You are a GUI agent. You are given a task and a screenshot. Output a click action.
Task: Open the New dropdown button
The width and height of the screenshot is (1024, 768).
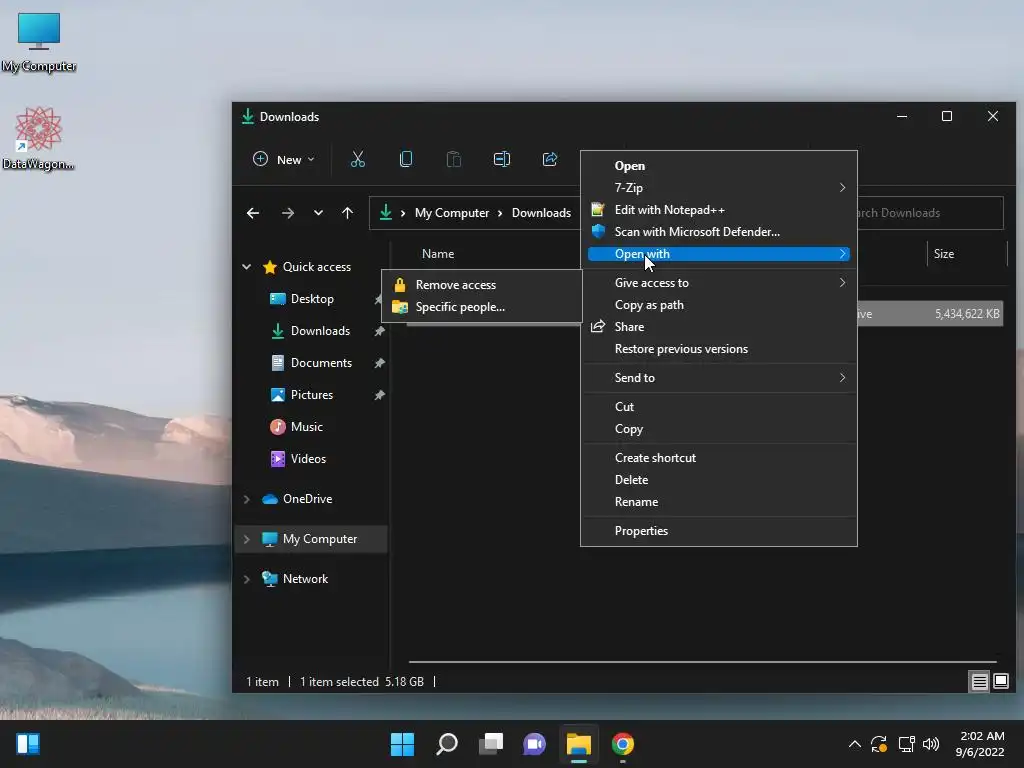[x=283, y=159]
